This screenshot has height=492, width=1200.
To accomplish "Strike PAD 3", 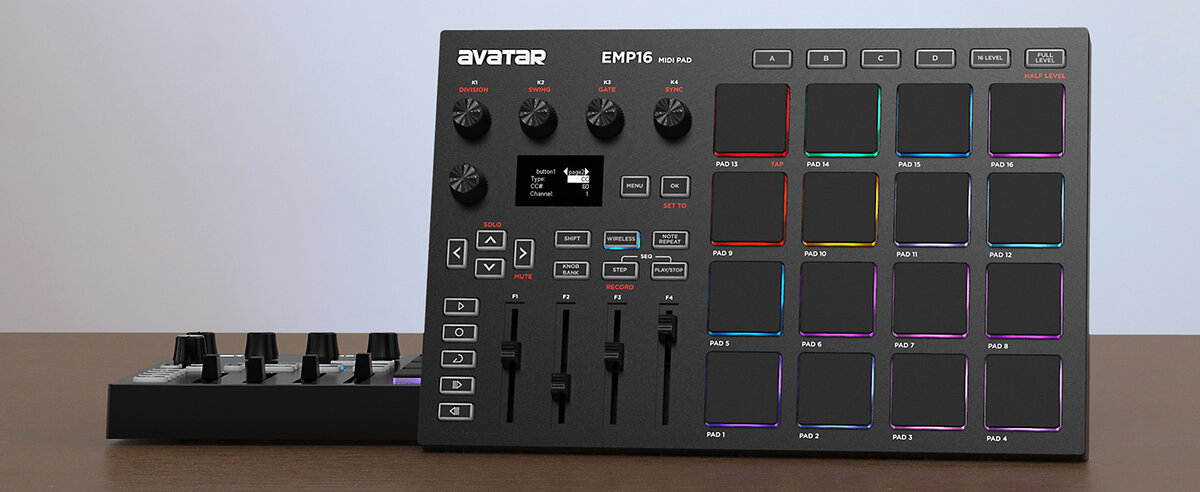I will coord(929,391).
